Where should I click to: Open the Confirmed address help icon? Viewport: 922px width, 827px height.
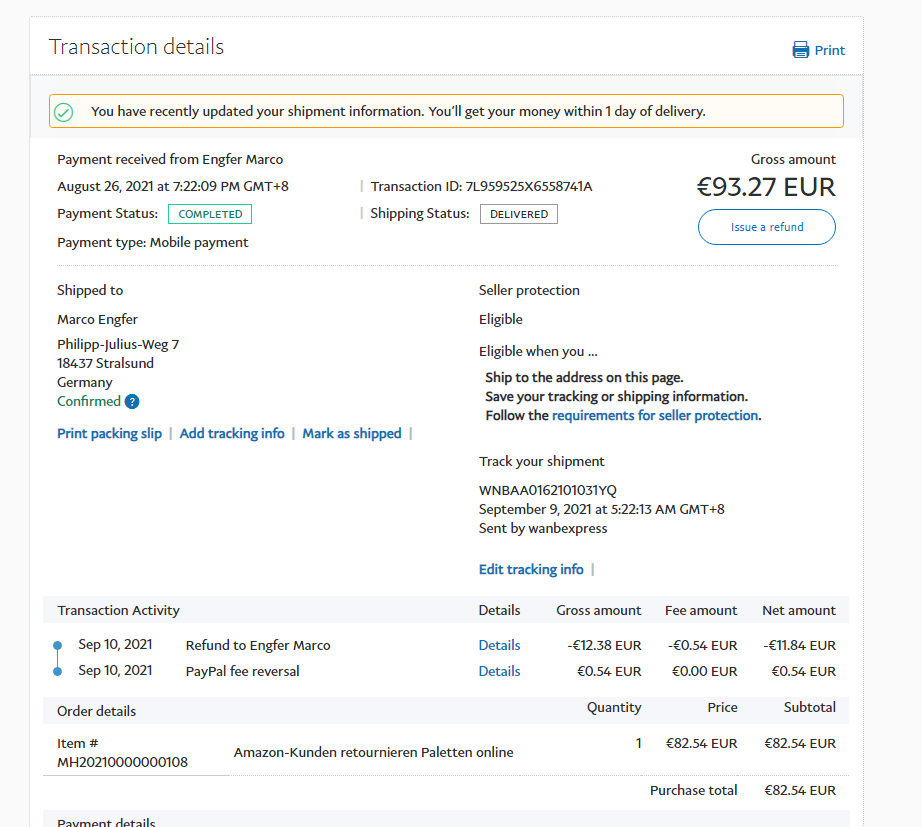tap(132, 402)
